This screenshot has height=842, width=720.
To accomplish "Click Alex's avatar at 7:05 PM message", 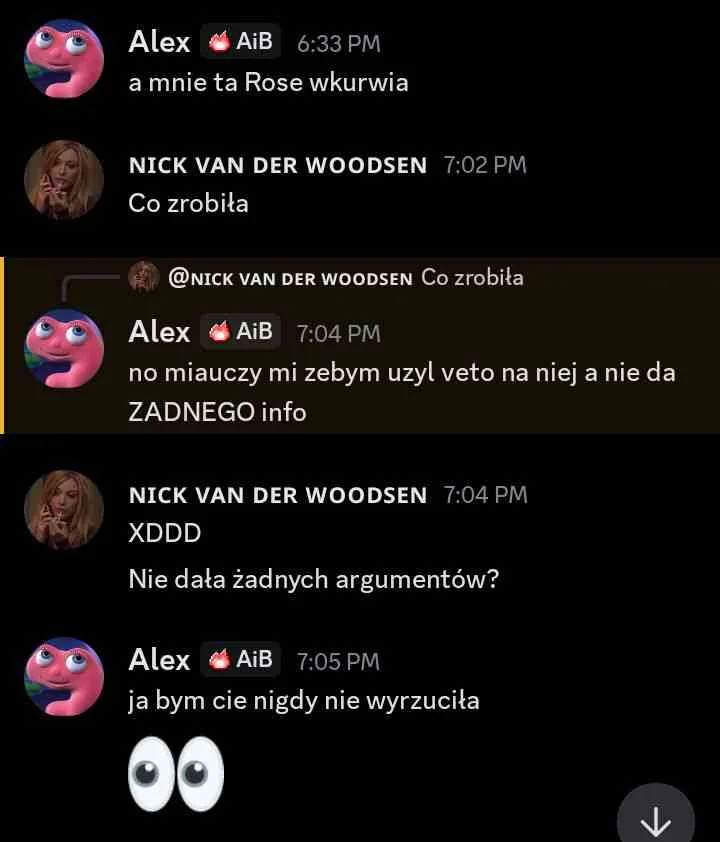I will coord(64,677).
